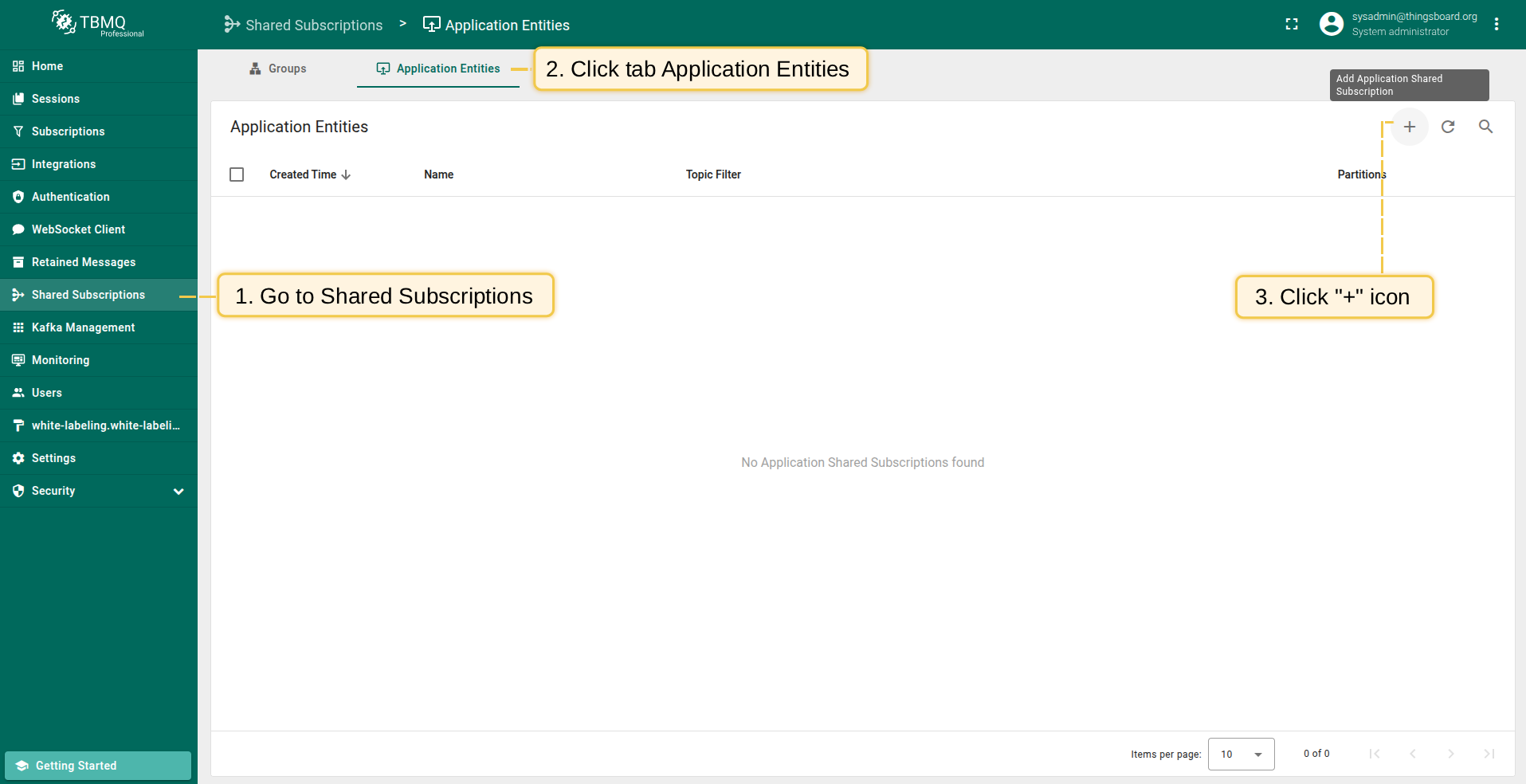This screenshot has width=1526, height=784.
Task: Click the Getting Started button
Action: click(x=98, y=766)
